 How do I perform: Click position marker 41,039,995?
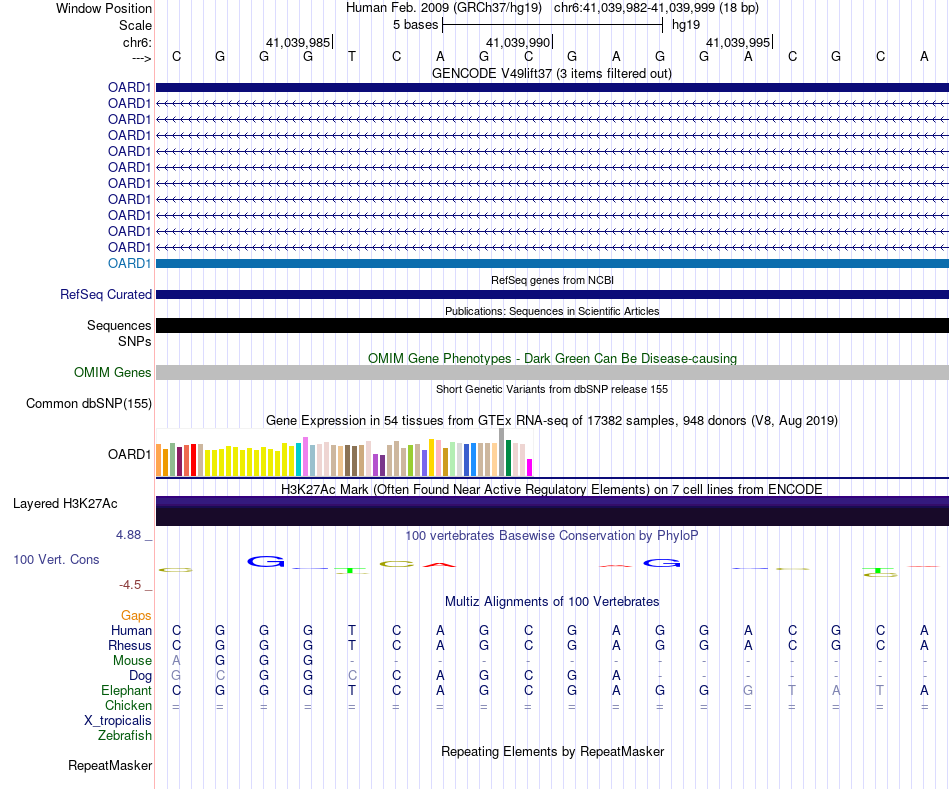(738, 42)
